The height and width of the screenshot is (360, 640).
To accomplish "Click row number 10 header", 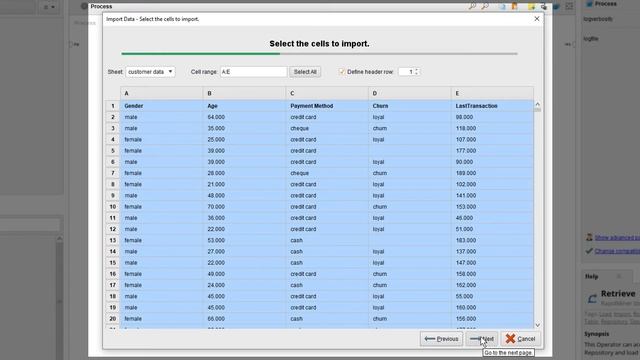I will point(113,207).
